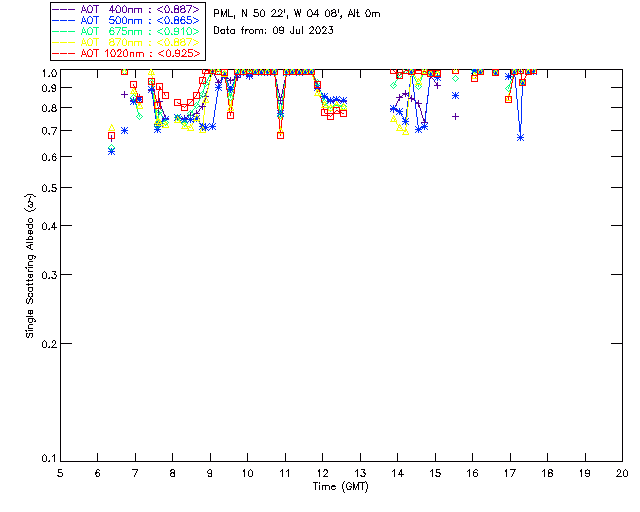Click the x-axis tick label 12

point(322,473)
